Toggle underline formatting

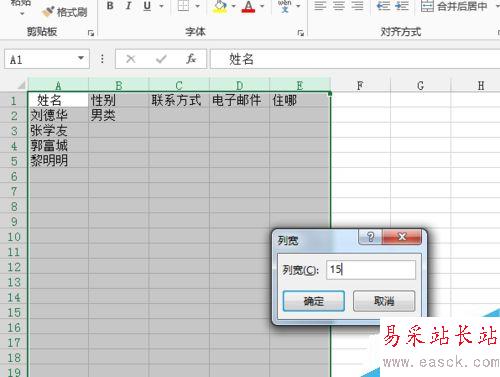[x=147, y=6]
